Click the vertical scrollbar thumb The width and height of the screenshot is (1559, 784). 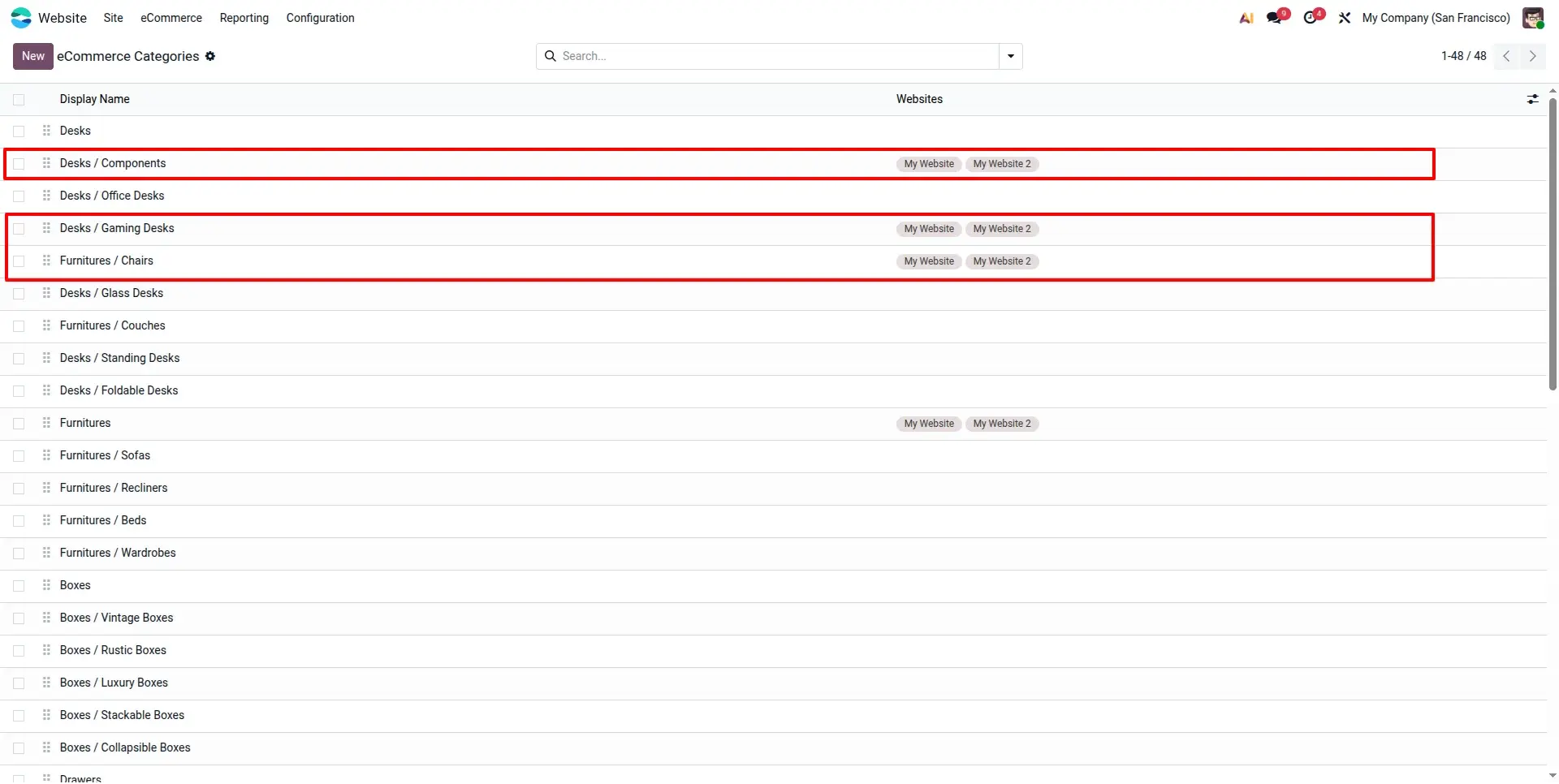pos(1553,243)
